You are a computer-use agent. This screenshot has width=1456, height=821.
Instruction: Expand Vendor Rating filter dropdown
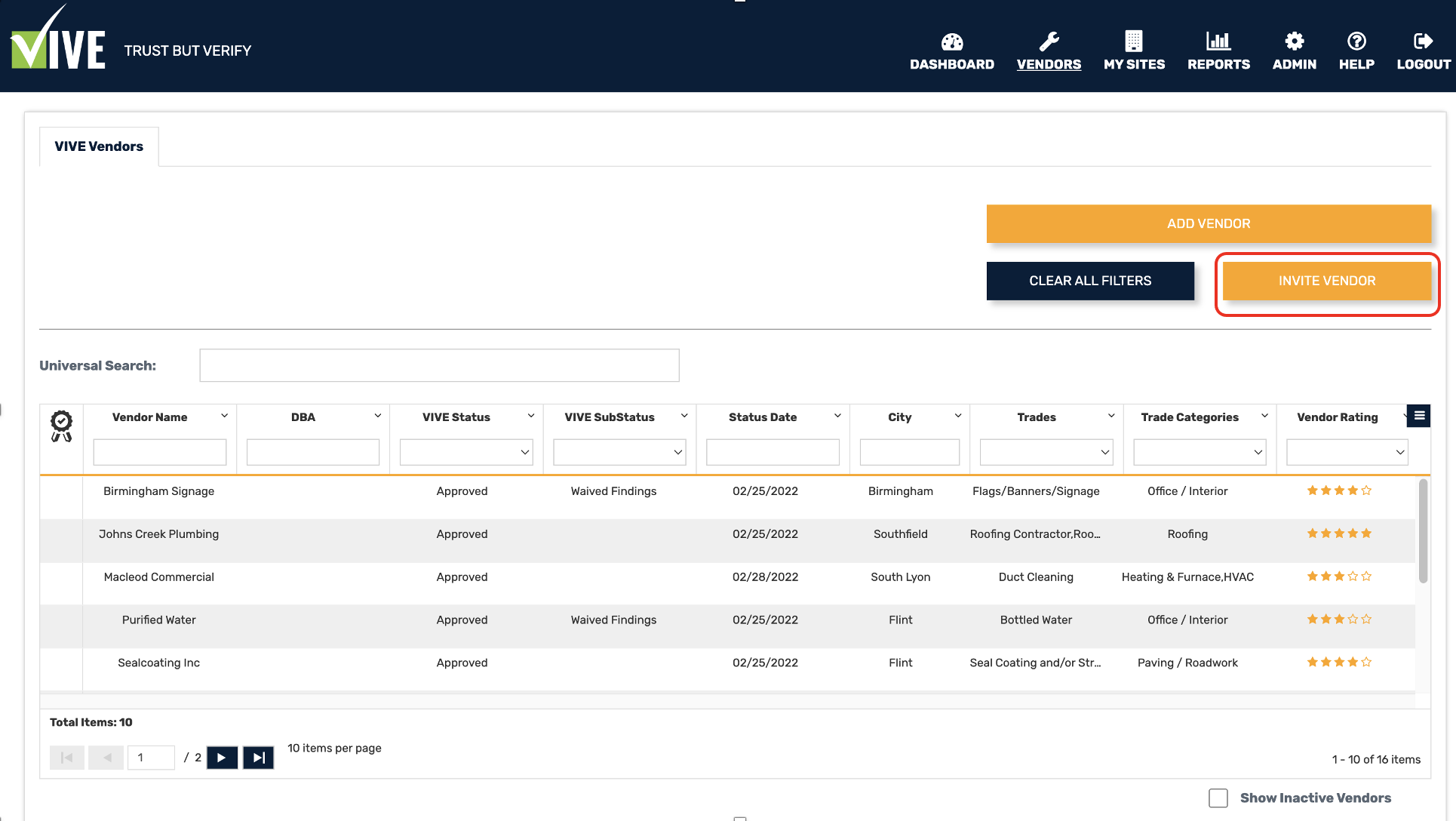(x=1400, y=453)
